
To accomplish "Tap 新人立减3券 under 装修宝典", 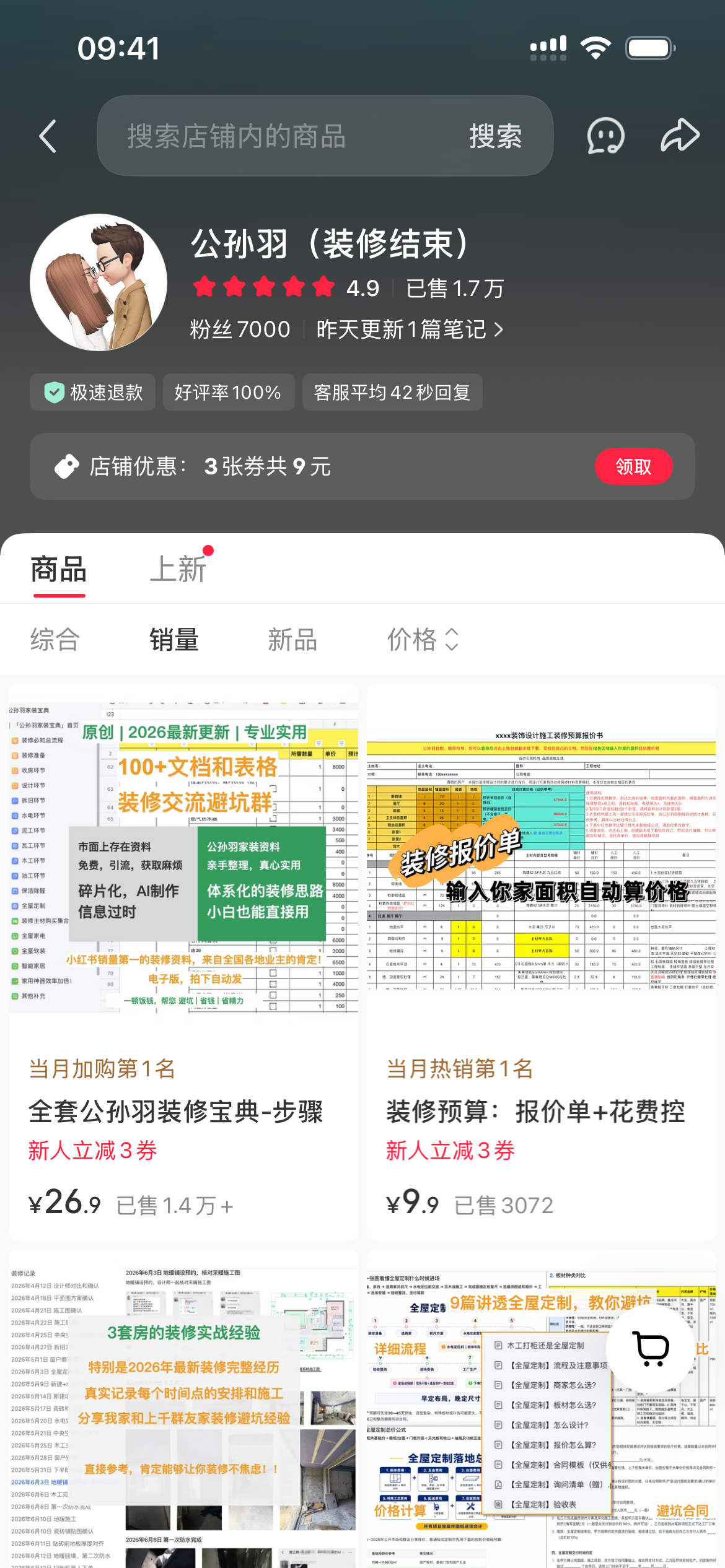I will coord(93,1151).
